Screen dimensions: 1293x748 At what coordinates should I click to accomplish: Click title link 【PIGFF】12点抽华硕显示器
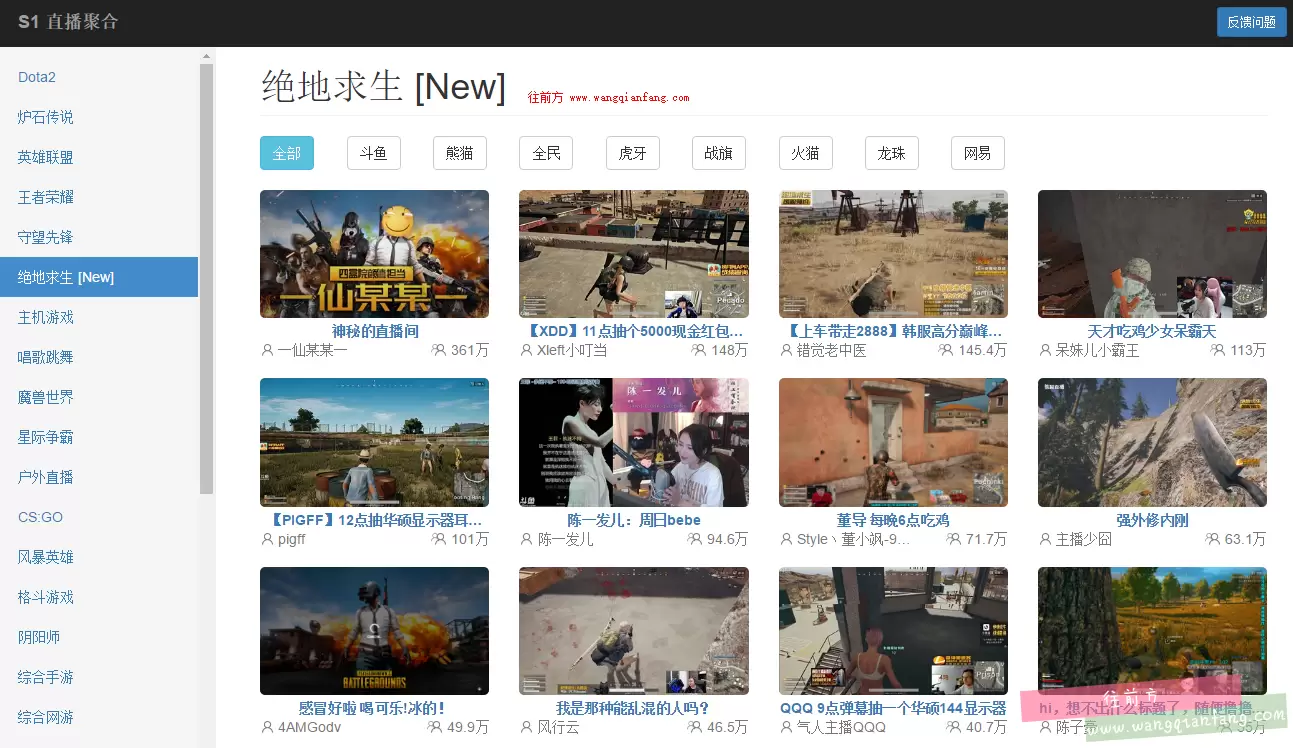tap(375, 520)
